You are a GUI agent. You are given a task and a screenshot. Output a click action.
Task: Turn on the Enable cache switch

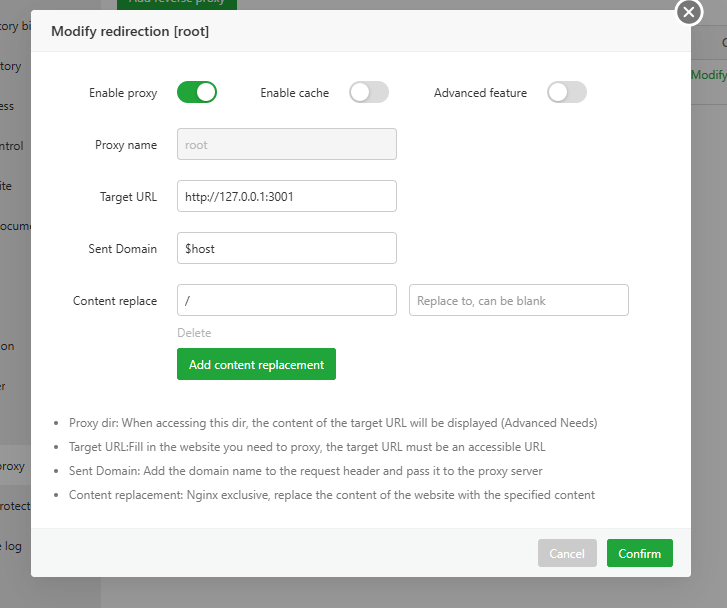[x=368, y=93]
